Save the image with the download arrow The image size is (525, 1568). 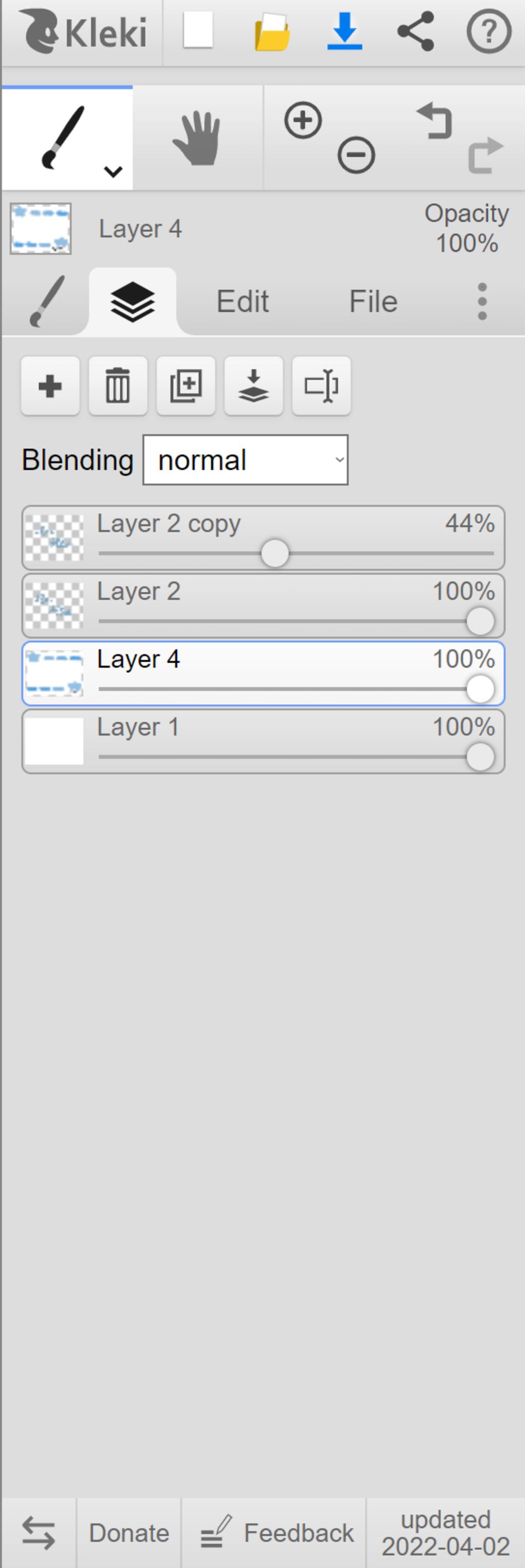[x=345, y=31]
